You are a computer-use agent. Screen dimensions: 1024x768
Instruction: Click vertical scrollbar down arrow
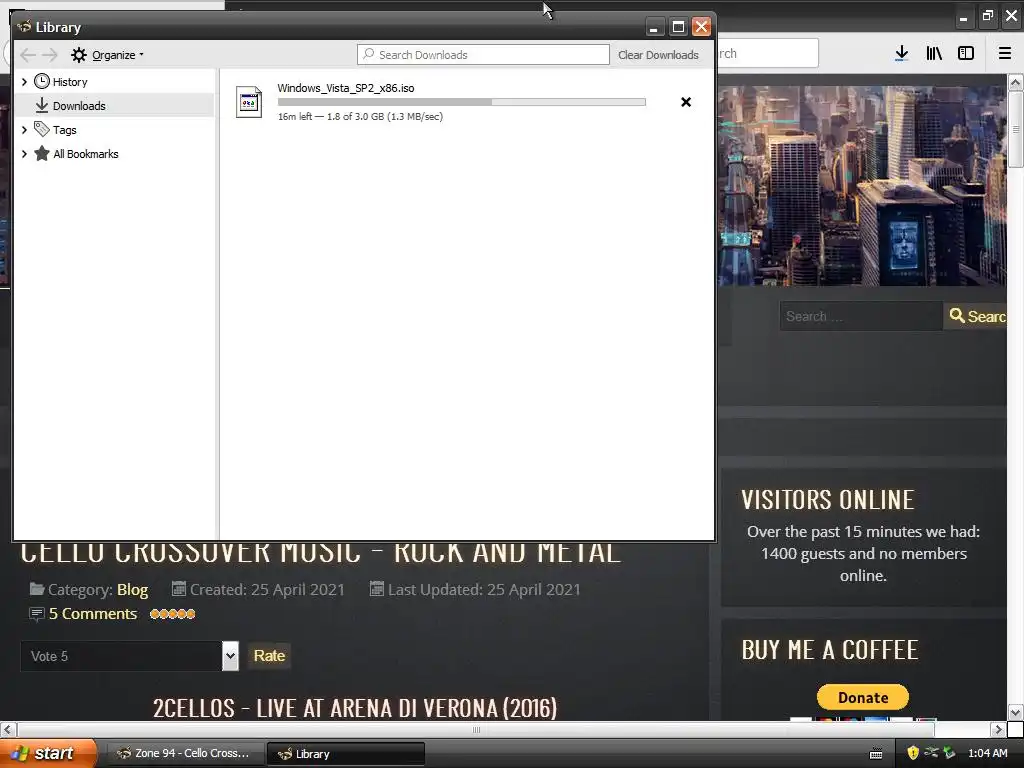point(1015,712)
